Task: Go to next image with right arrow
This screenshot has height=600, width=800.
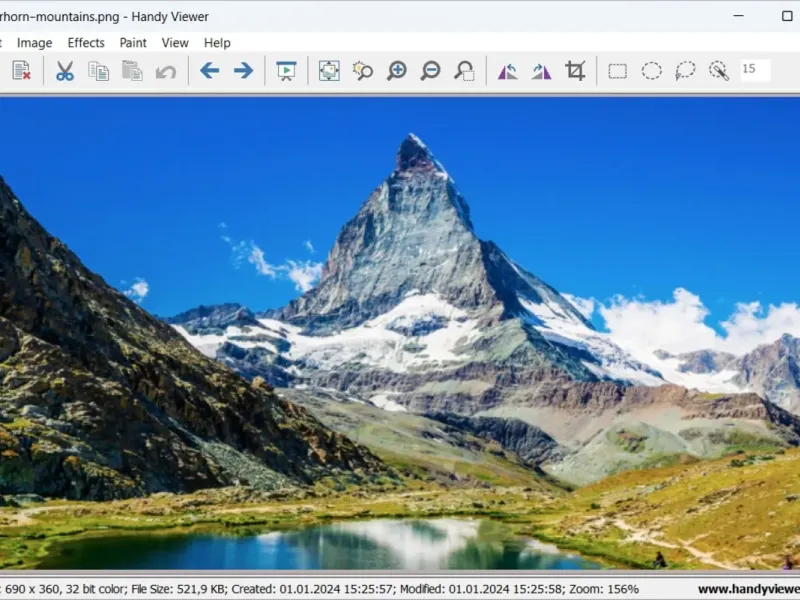Action: pos(243,70)
